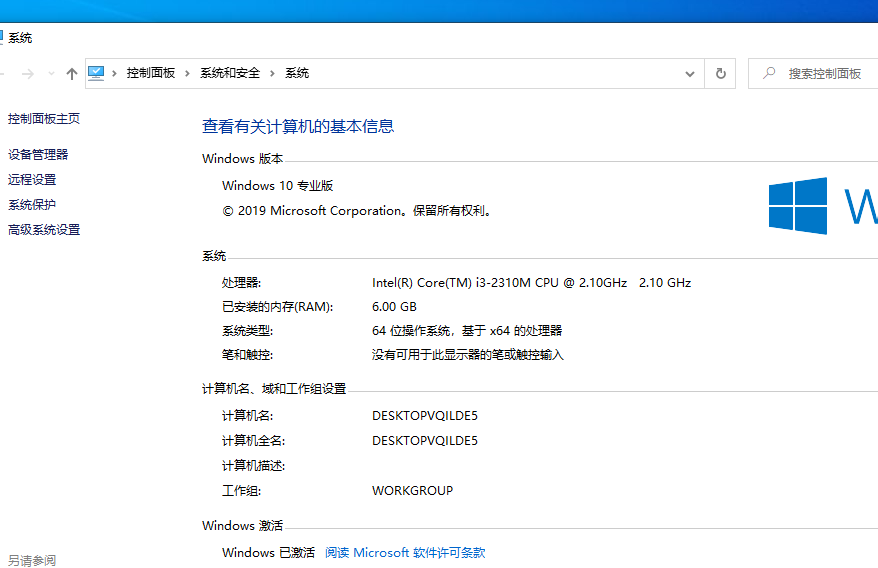Click the 计算机描述: label
Viewport: 878px width, 568px height.
(x=253, y=466)
